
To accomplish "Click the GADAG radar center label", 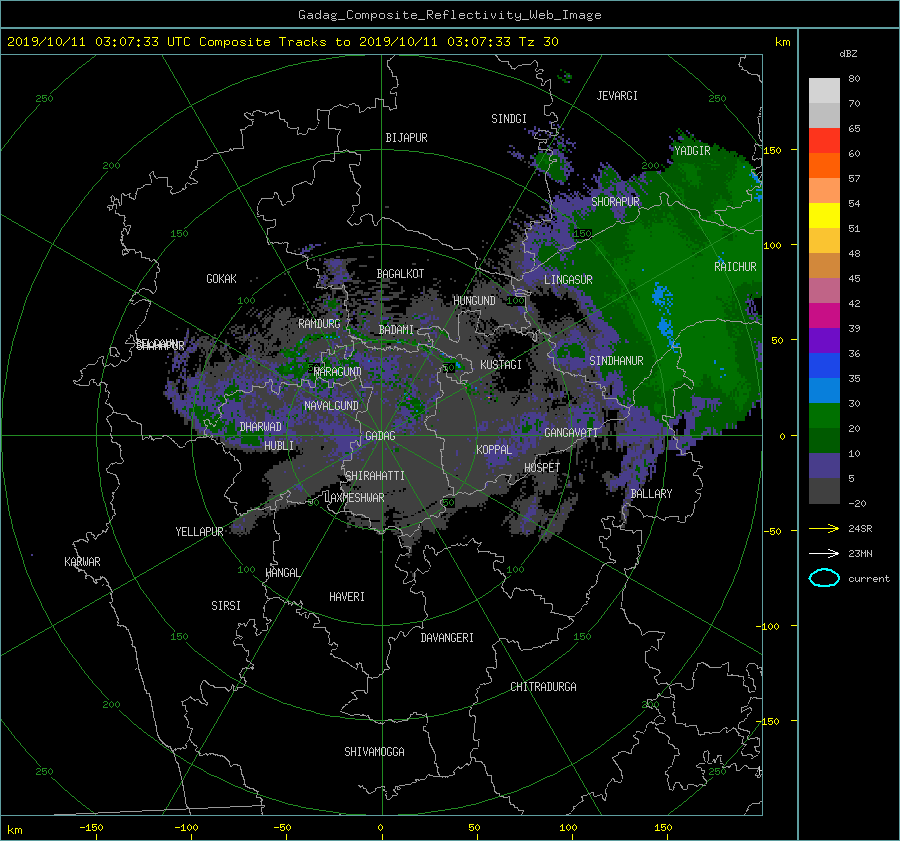I will pyautogui.click(x=380, y=436).
